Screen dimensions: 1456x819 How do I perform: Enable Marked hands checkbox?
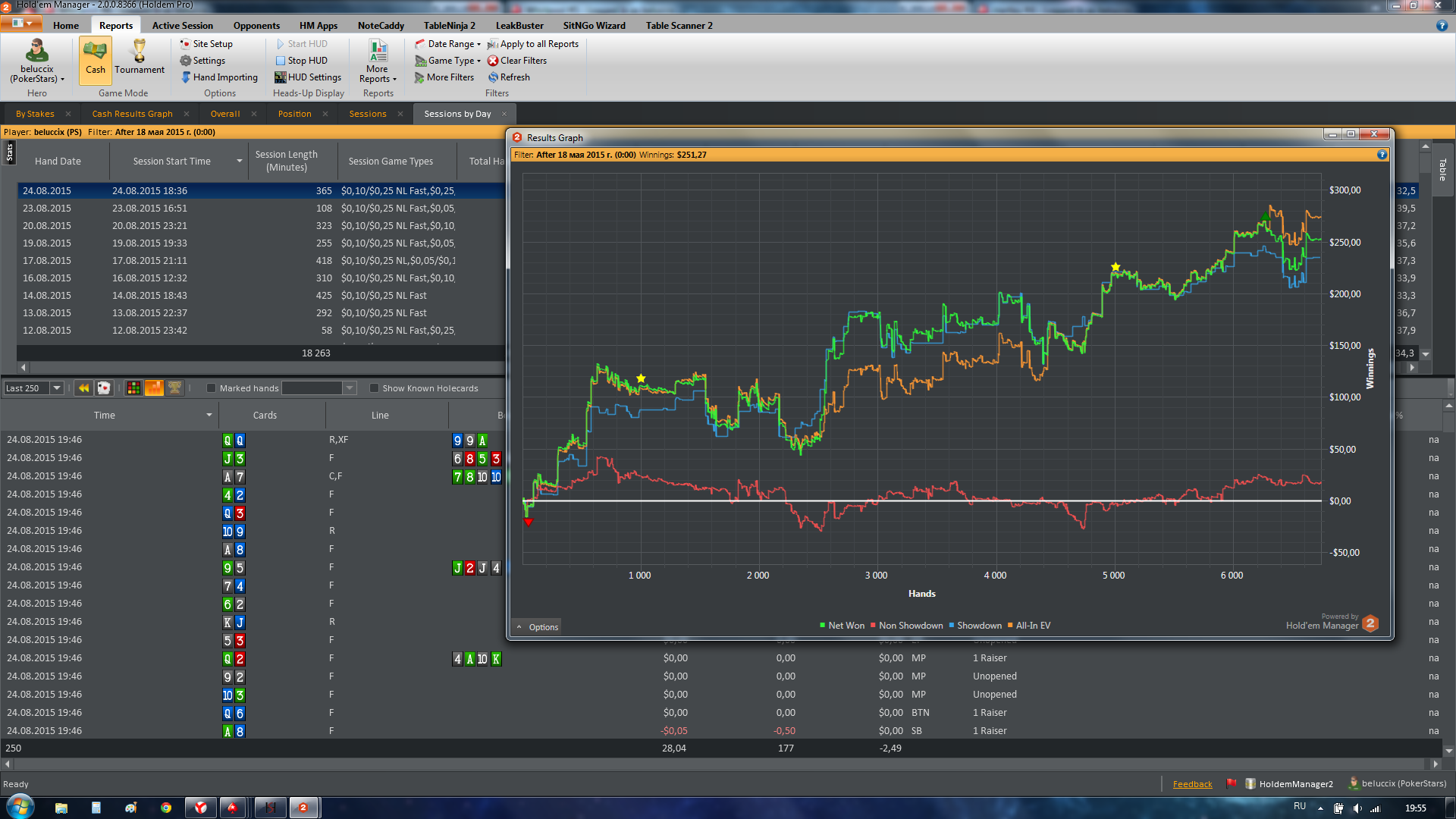tap(212, 388)
